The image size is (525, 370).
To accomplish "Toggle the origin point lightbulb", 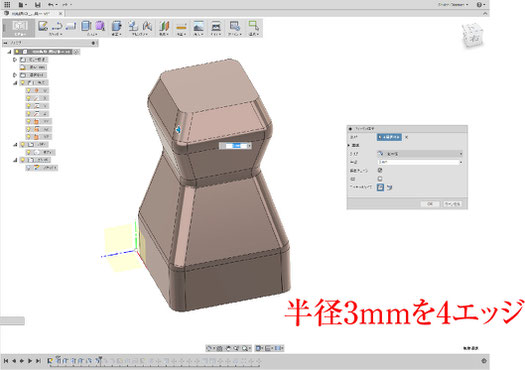I will tap(29, 90).
